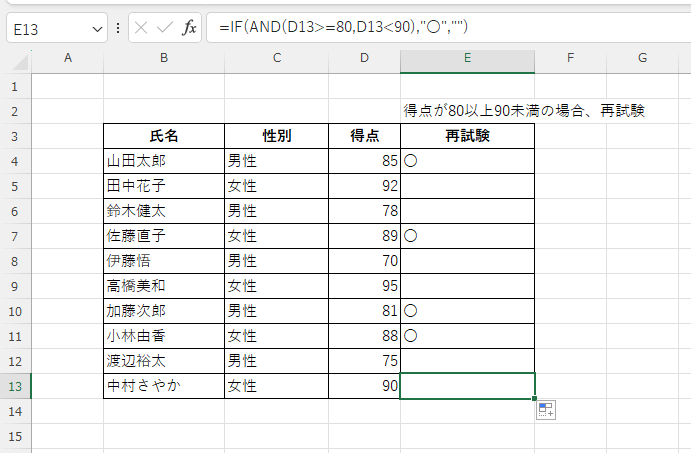Click the score 90 cell
The image size is (691, 453).
pyautogui.click(x=364, y=386)
